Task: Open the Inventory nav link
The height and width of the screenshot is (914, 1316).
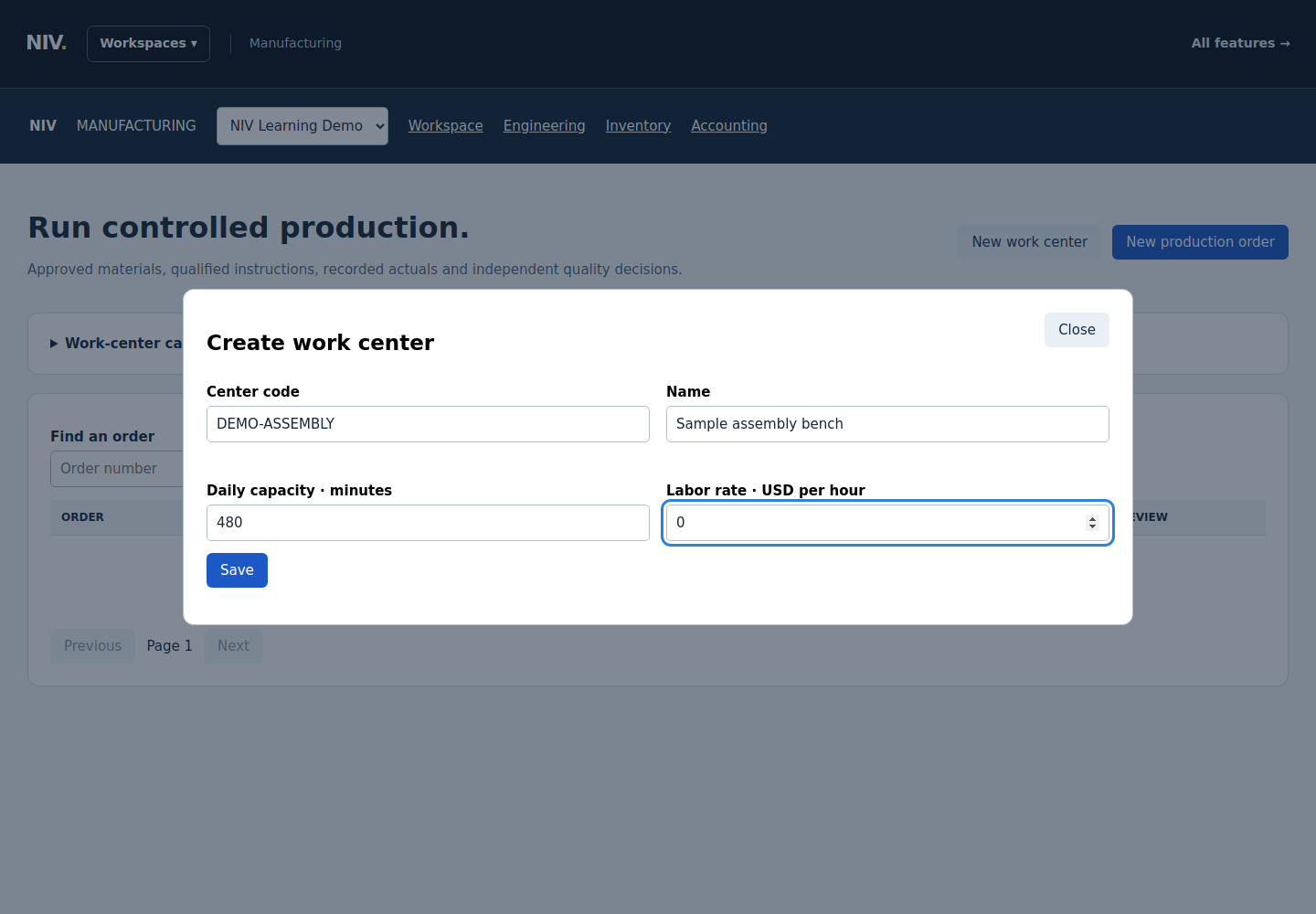Action: [x=638, y=126]
